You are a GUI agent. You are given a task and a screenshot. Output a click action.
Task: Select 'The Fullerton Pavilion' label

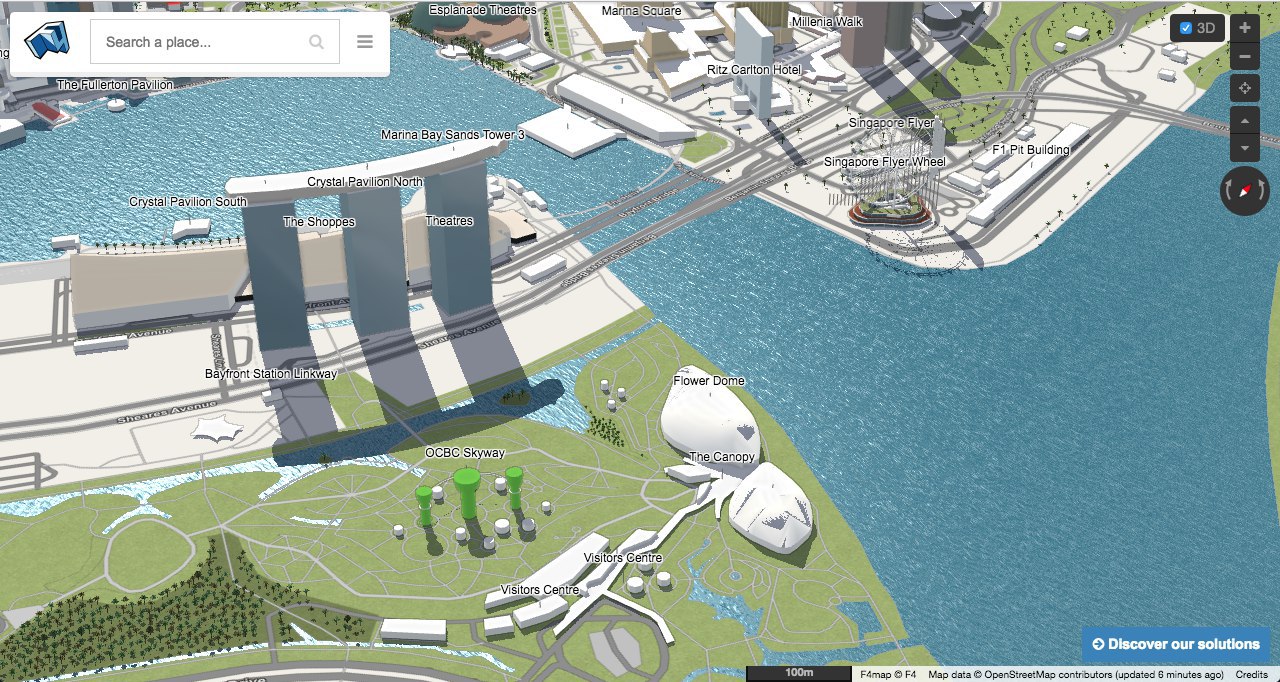(x=115, y=85)
